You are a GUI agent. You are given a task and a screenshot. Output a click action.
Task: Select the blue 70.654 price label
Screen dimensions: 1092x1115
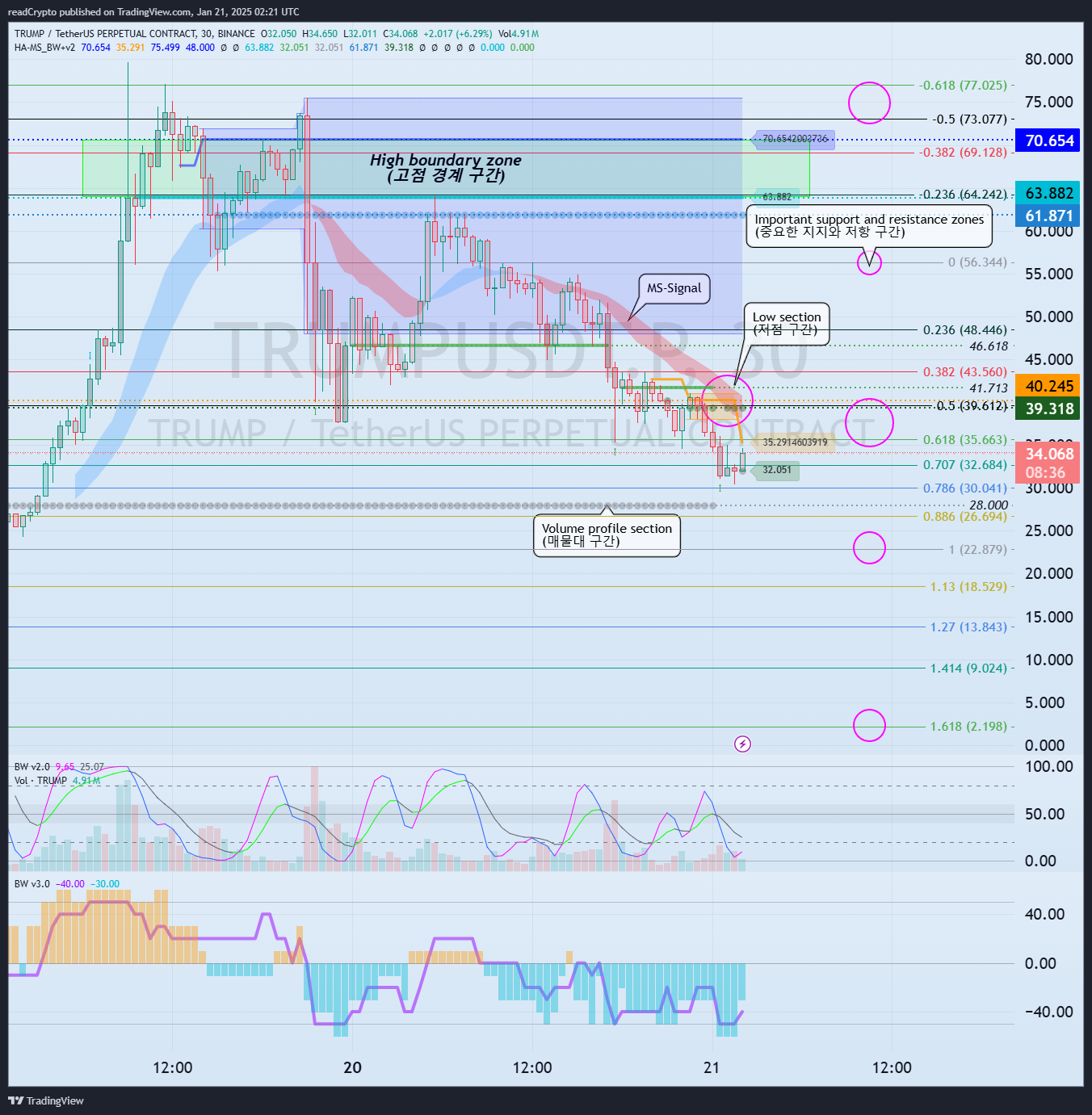click(x=1049, y=140)
